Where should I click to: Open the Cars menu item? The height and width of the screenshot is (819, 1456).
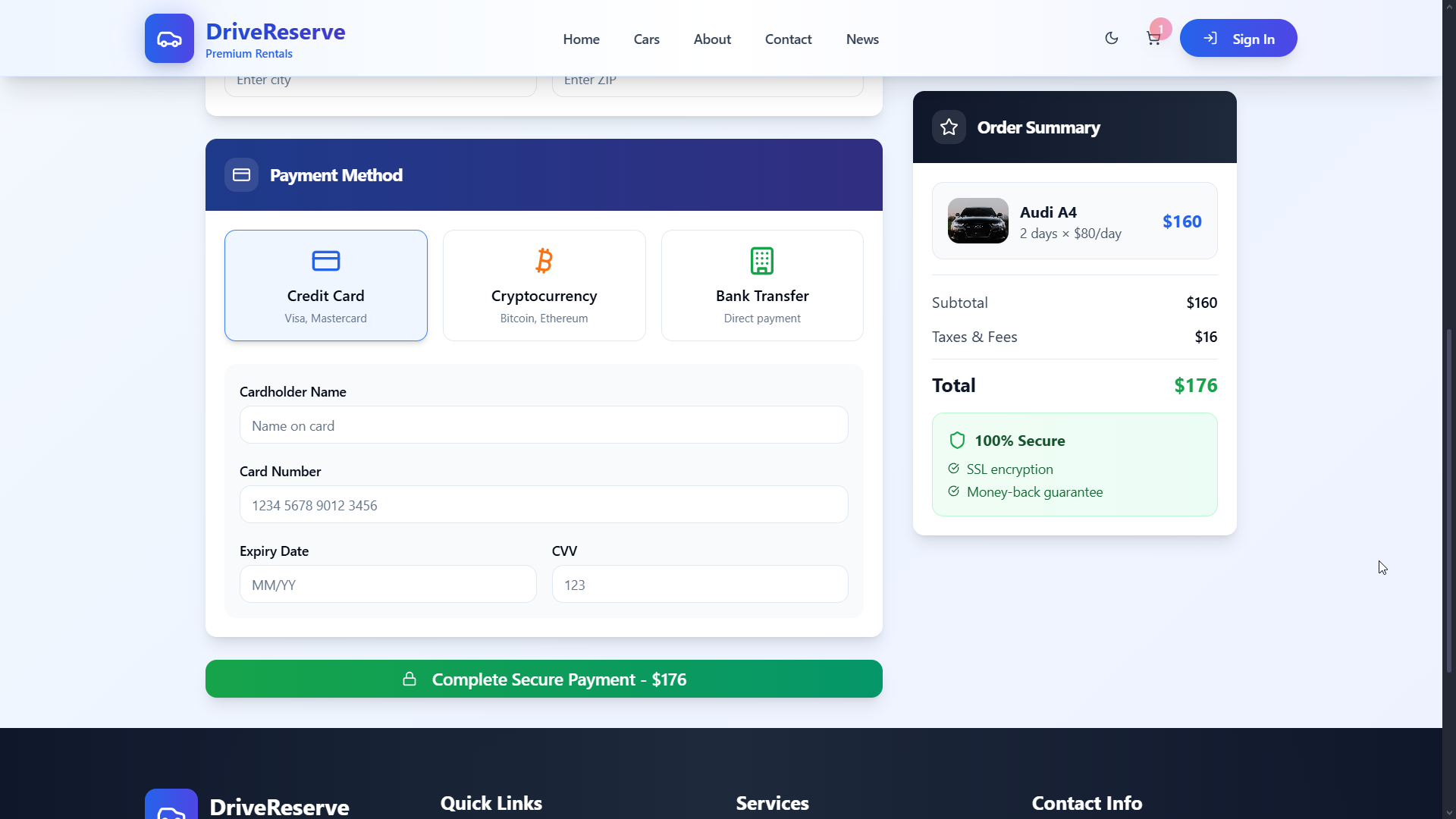point(646,39)
